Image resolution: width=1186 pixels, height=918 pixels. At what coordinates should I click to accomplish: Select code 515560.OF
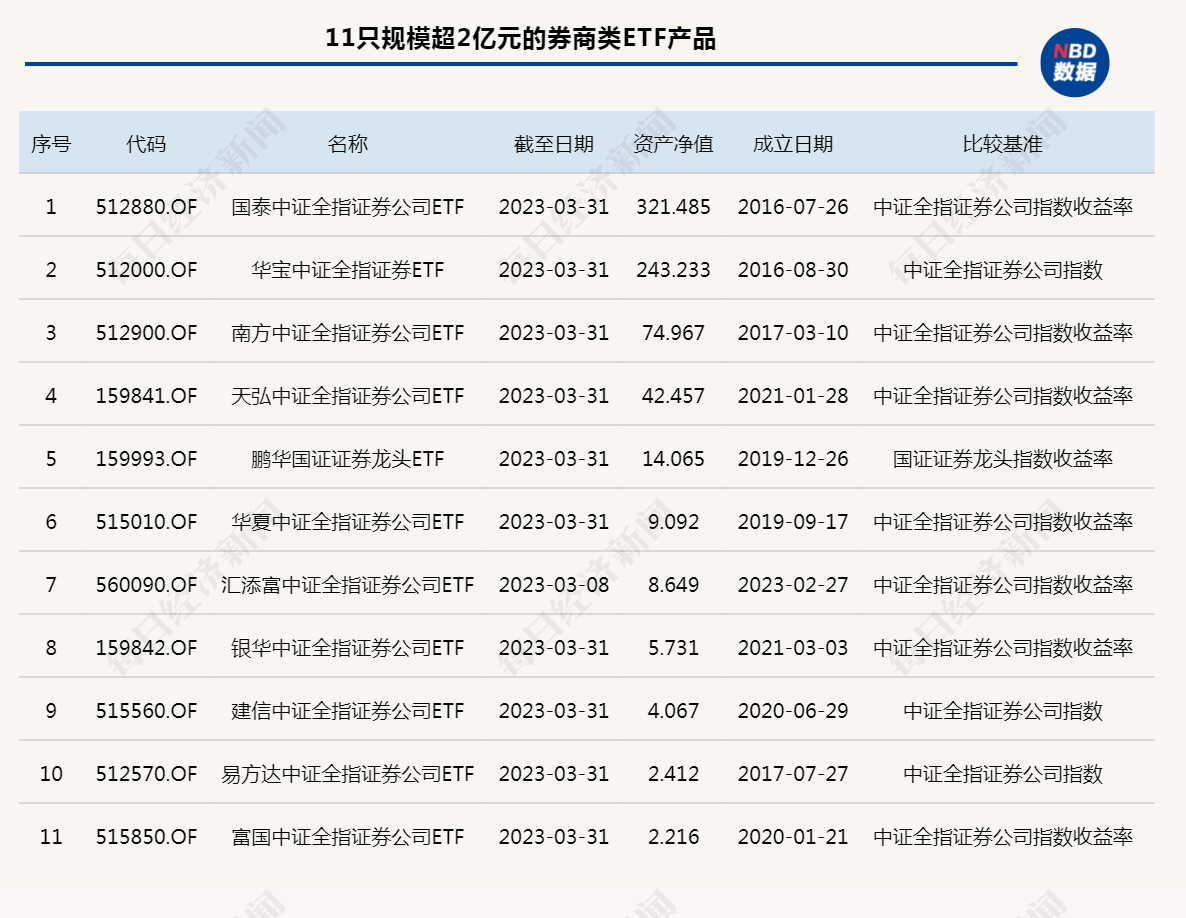pyautogui.click(x=146, y=711)
